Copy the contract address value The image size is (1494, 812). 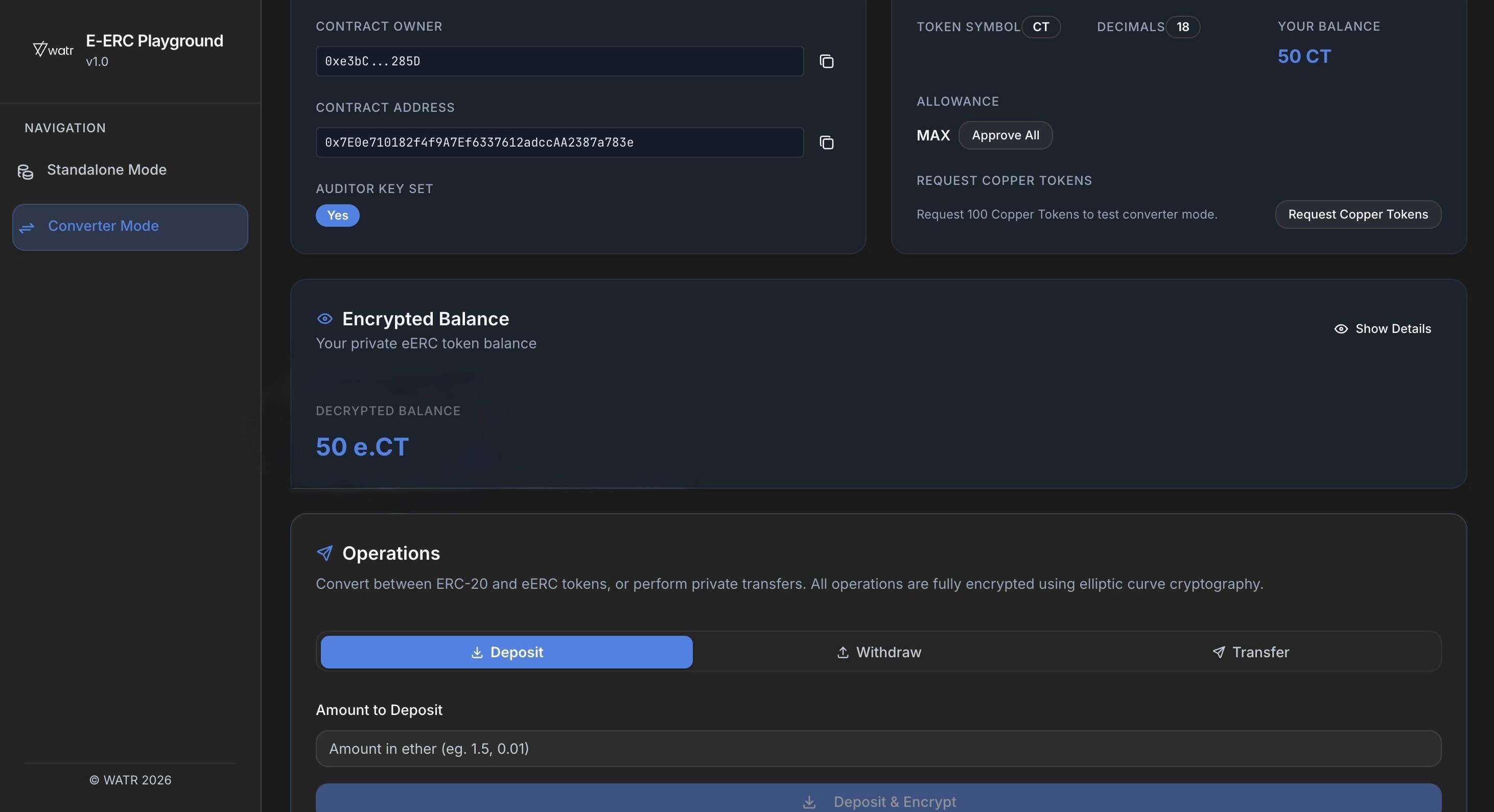[x=827, y=142]
